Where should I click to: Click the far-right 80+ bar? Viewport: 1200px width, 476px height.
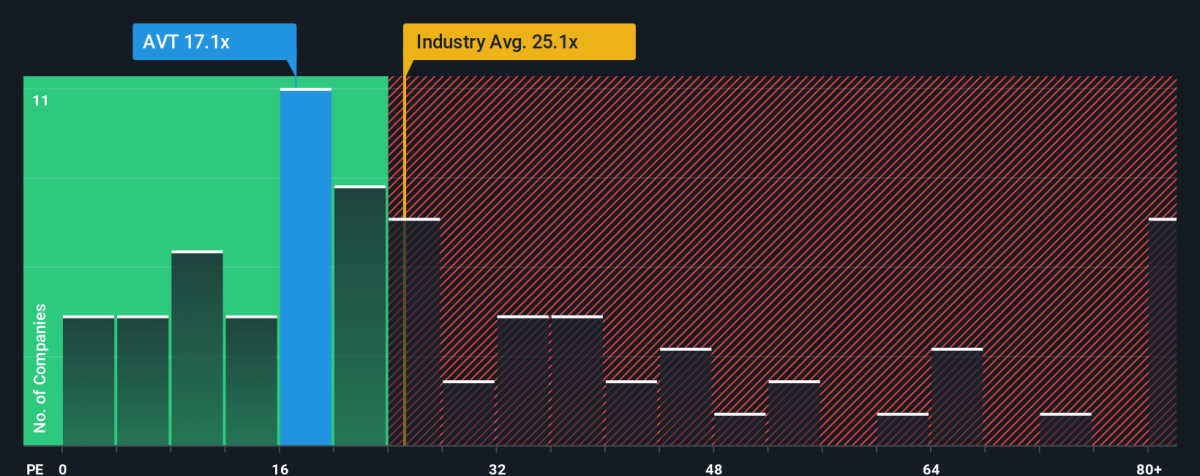[1162, 332]
